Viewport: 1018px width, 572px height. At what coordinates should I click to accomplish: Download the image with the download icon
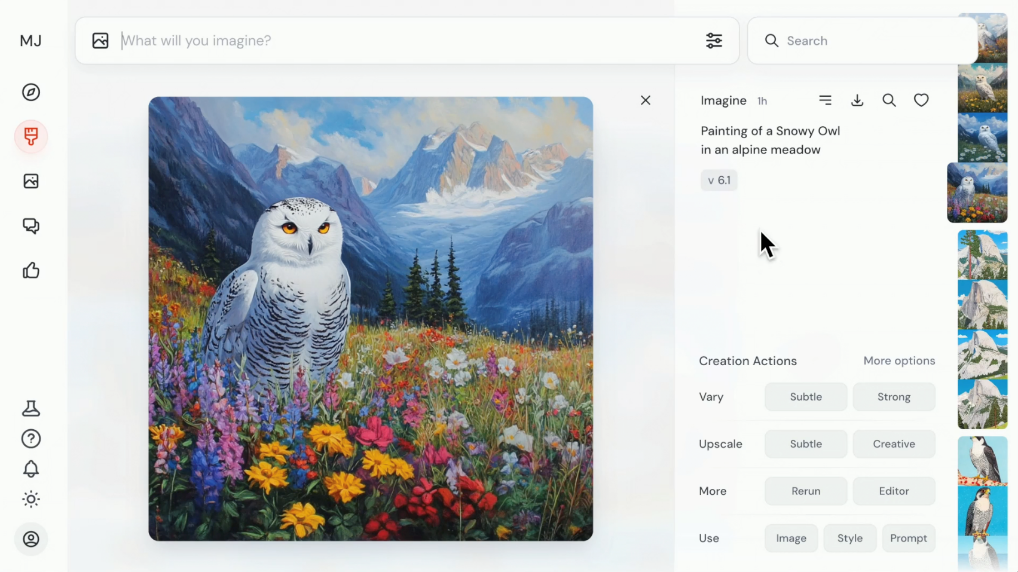(x=857, y=100)
